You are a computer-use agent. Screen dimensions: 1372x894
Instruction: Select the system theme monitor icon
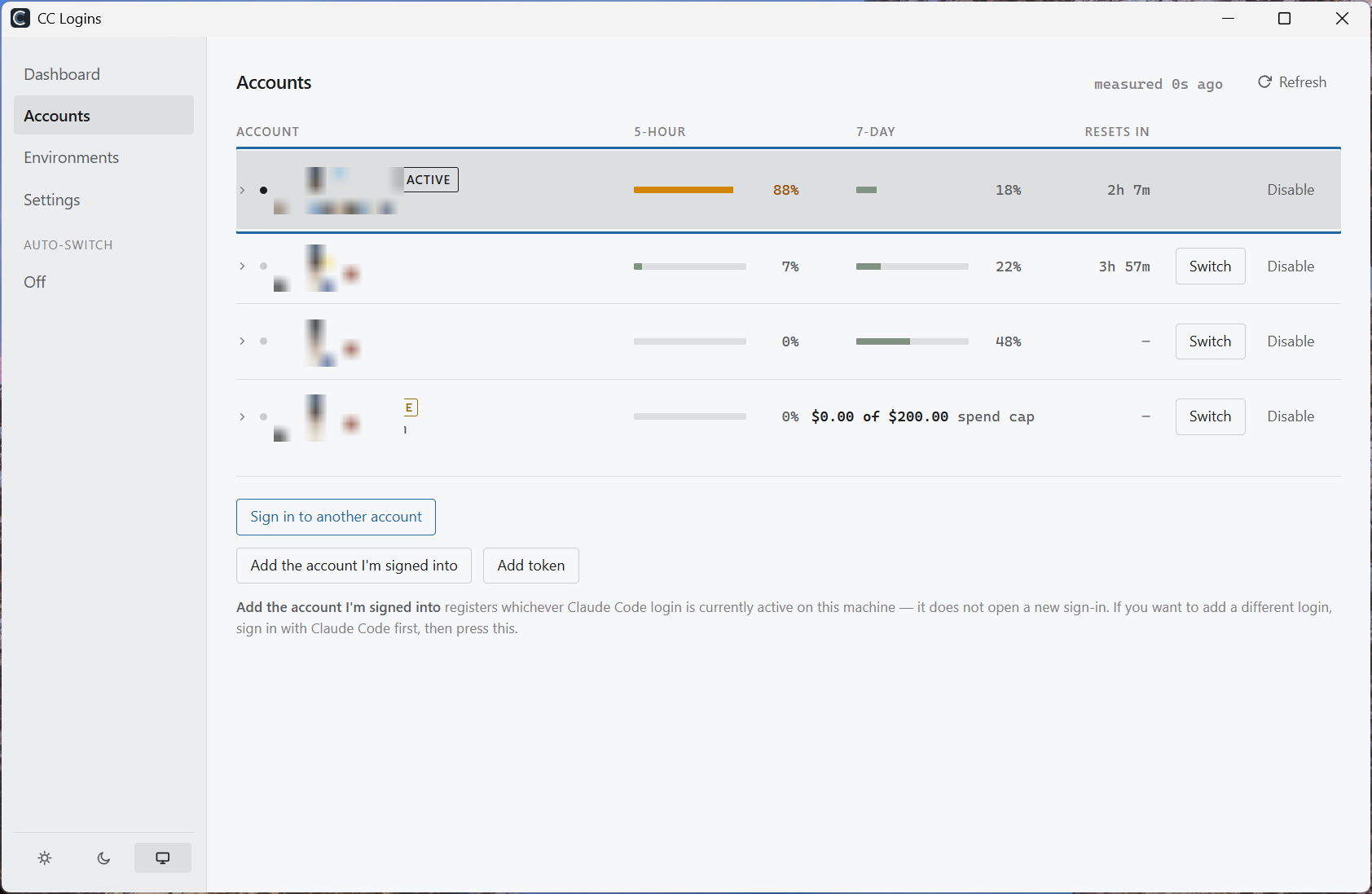[163, 858]
